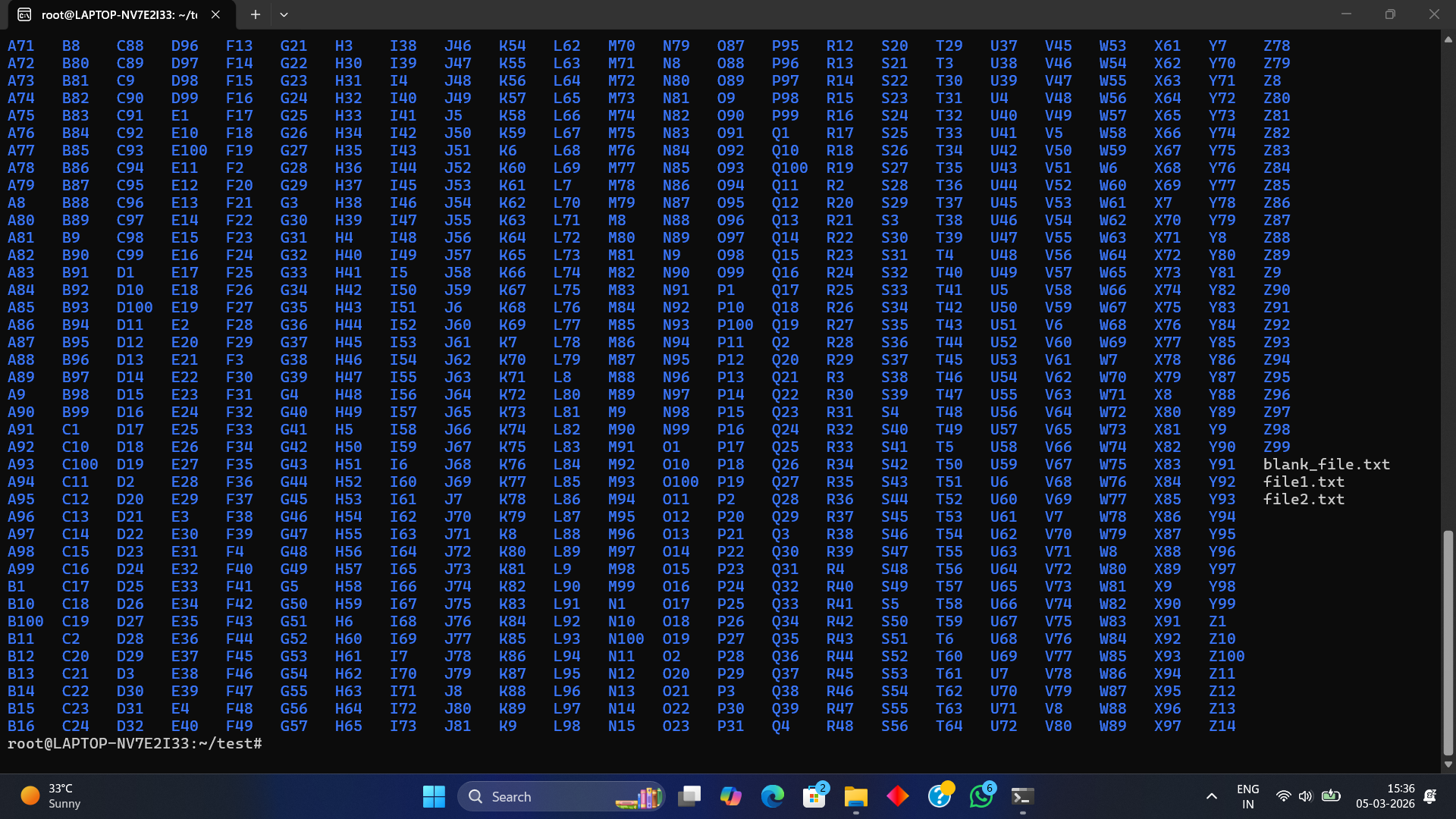Open new tab with plus button
The image size is (1456, 819).
(x=256, y=14)
